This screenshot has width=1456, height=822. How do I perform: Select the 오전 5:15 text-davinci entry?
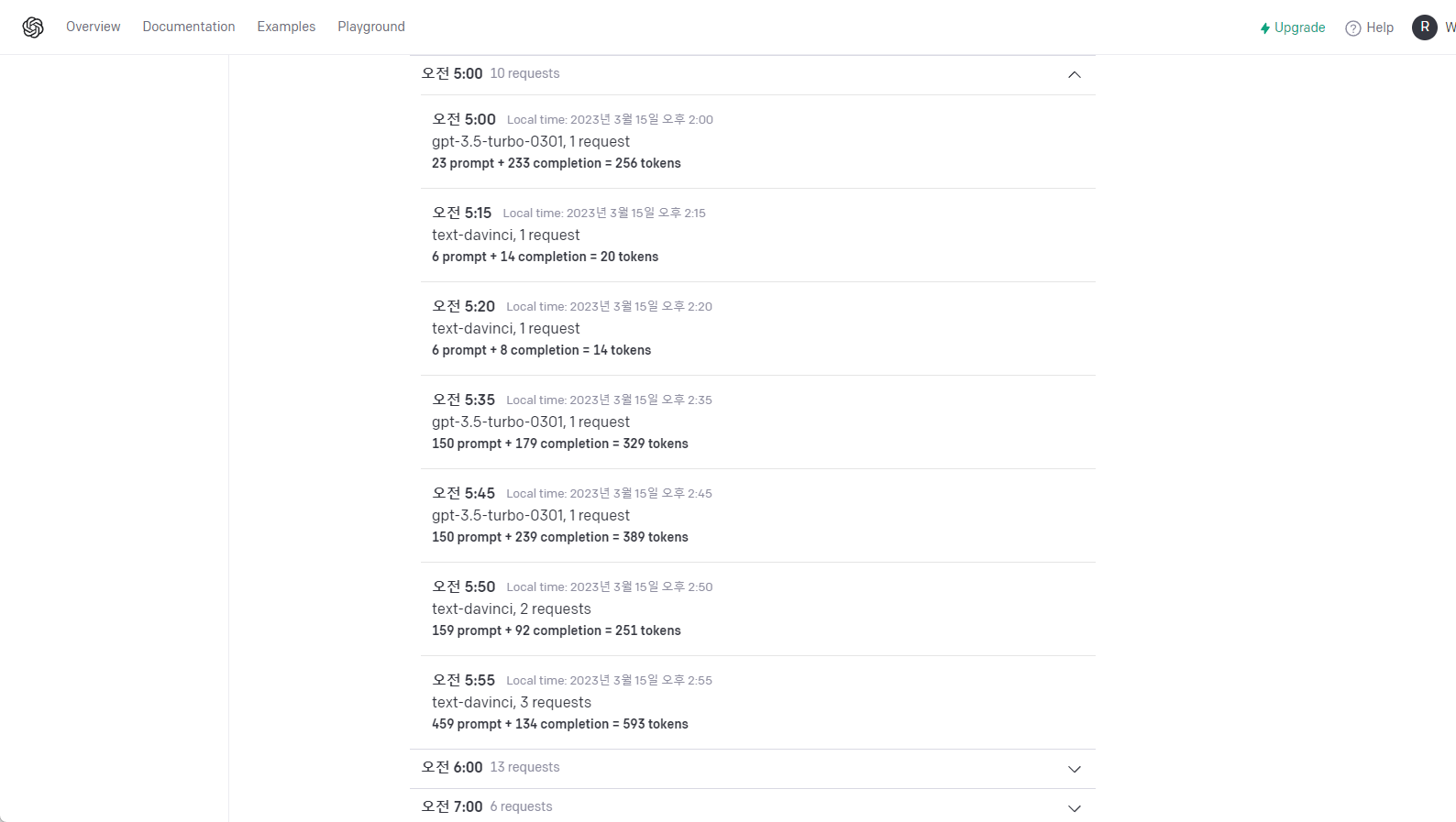758,235
